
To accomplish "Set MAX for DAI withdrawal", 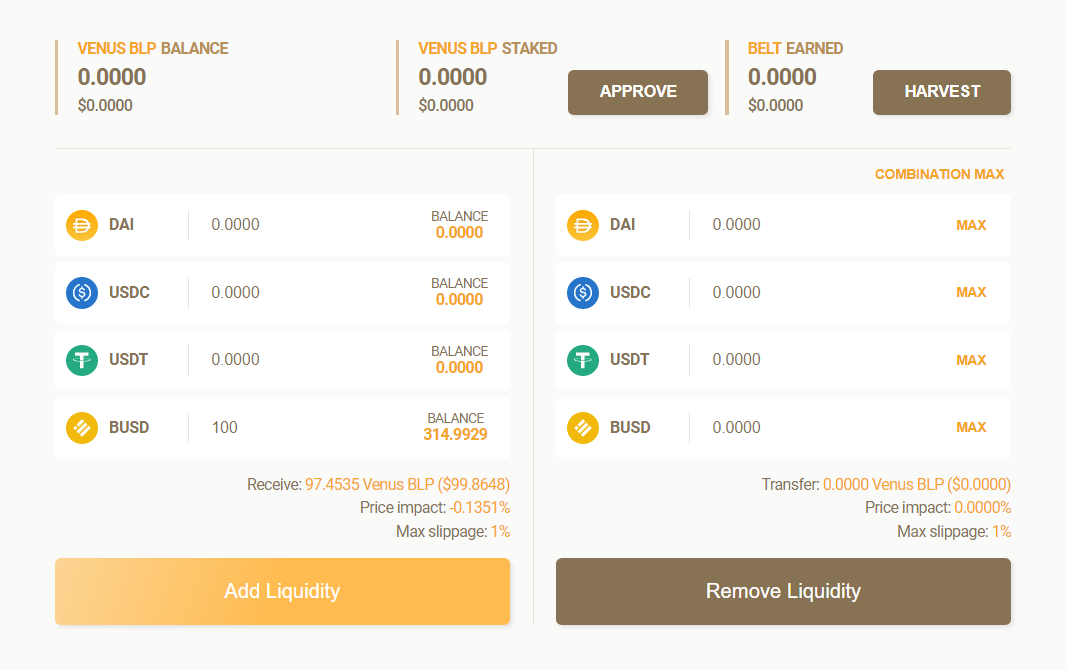I will click(971, 225).
